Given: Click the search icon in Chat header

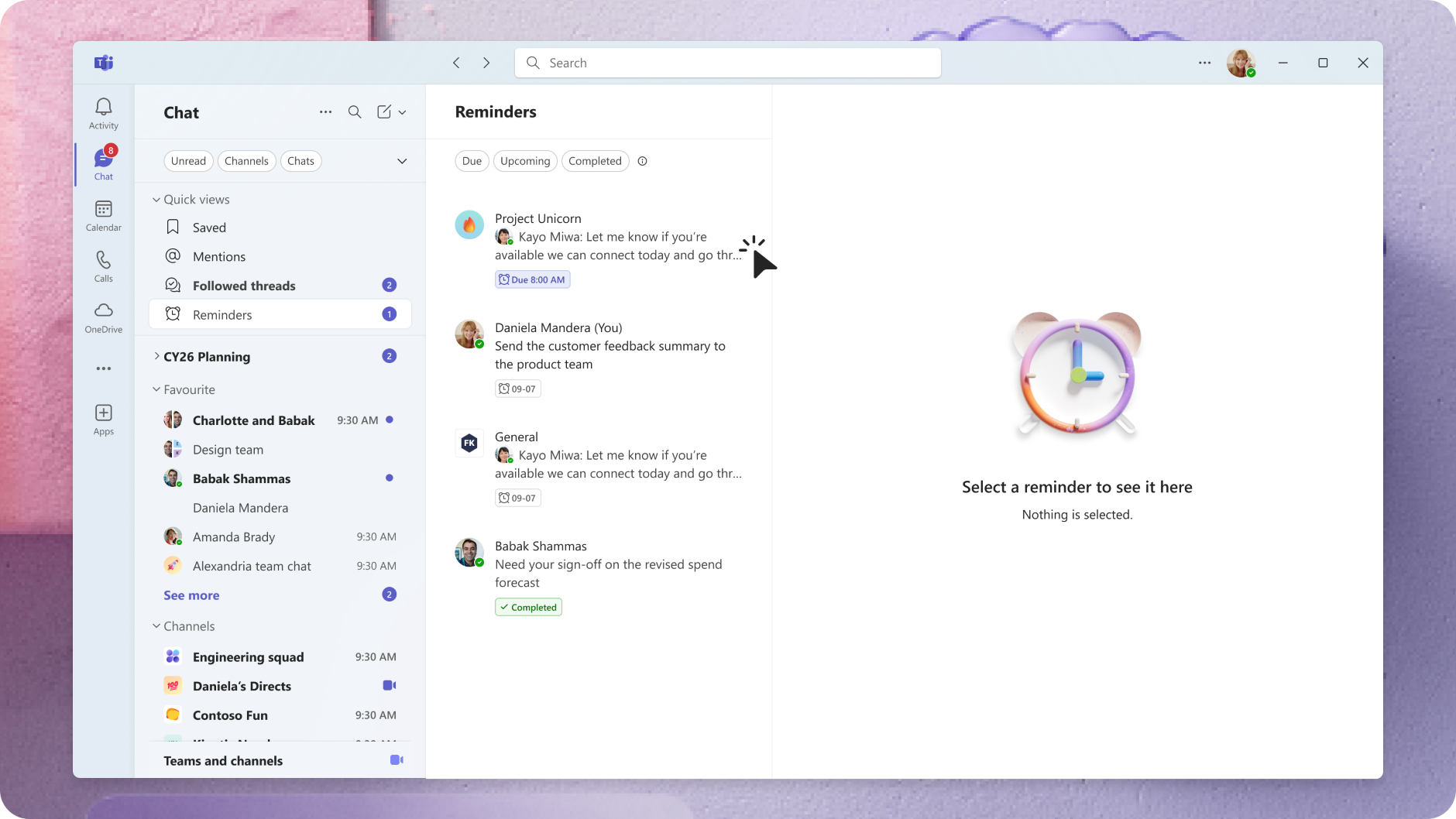Looking at the screenshot, I should coord(355,112).
